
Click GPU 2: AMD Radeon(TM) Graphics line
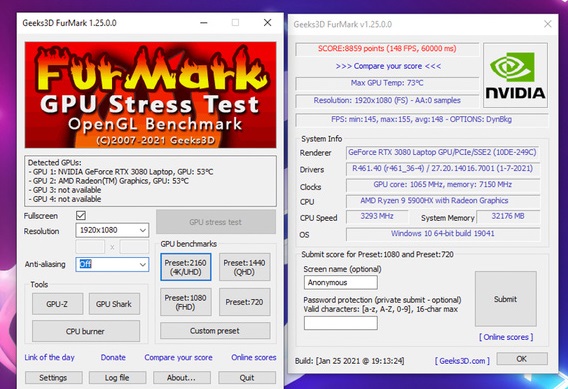(x=108, y=181)
